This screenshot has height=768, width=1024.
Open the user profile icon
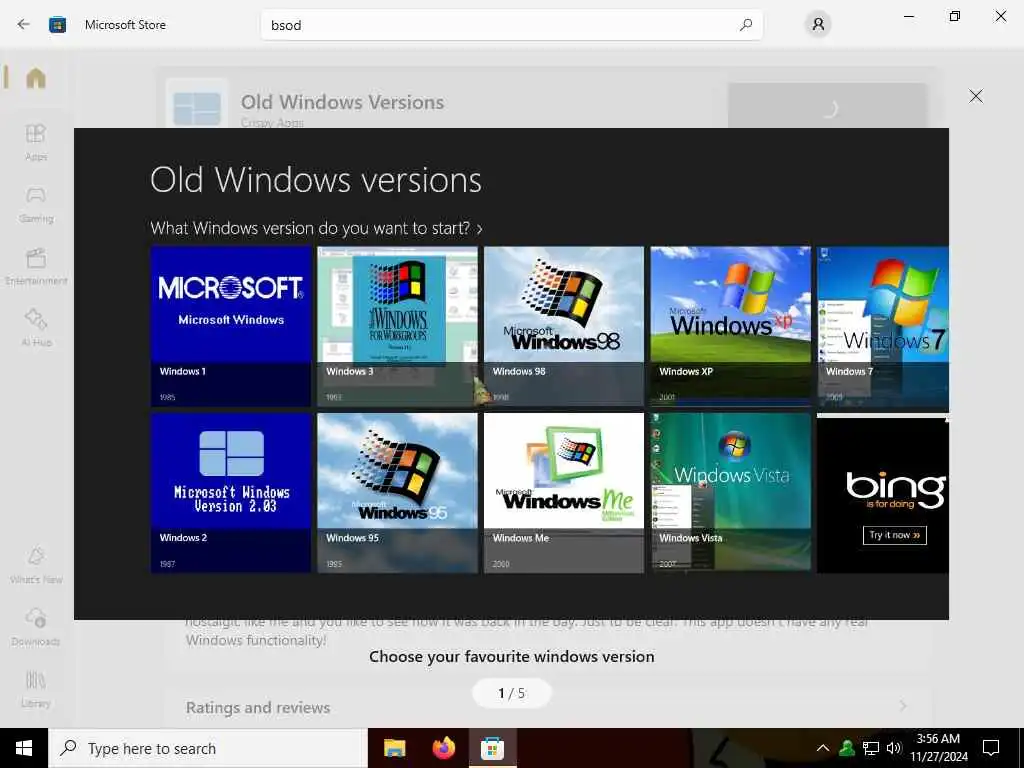(818, 25)
